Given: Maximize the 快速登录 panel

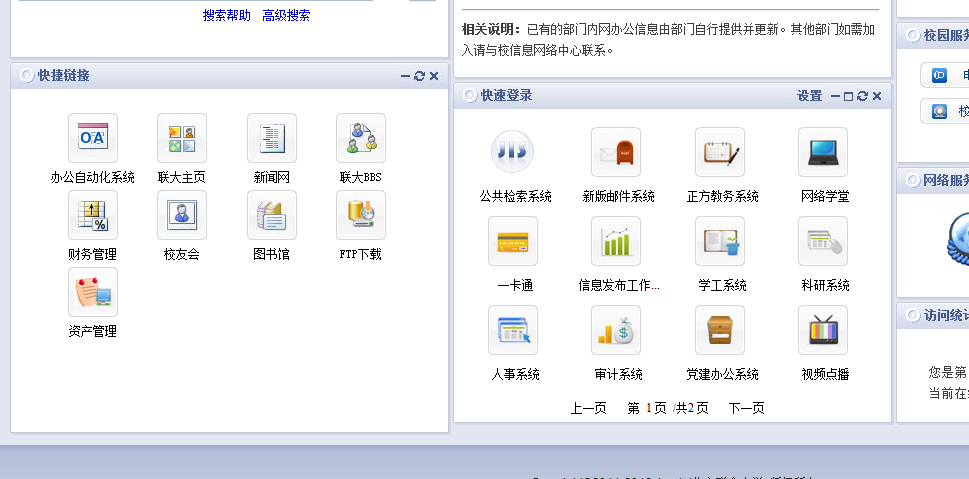Looking at the screenshot, I should tap(848, 96).
